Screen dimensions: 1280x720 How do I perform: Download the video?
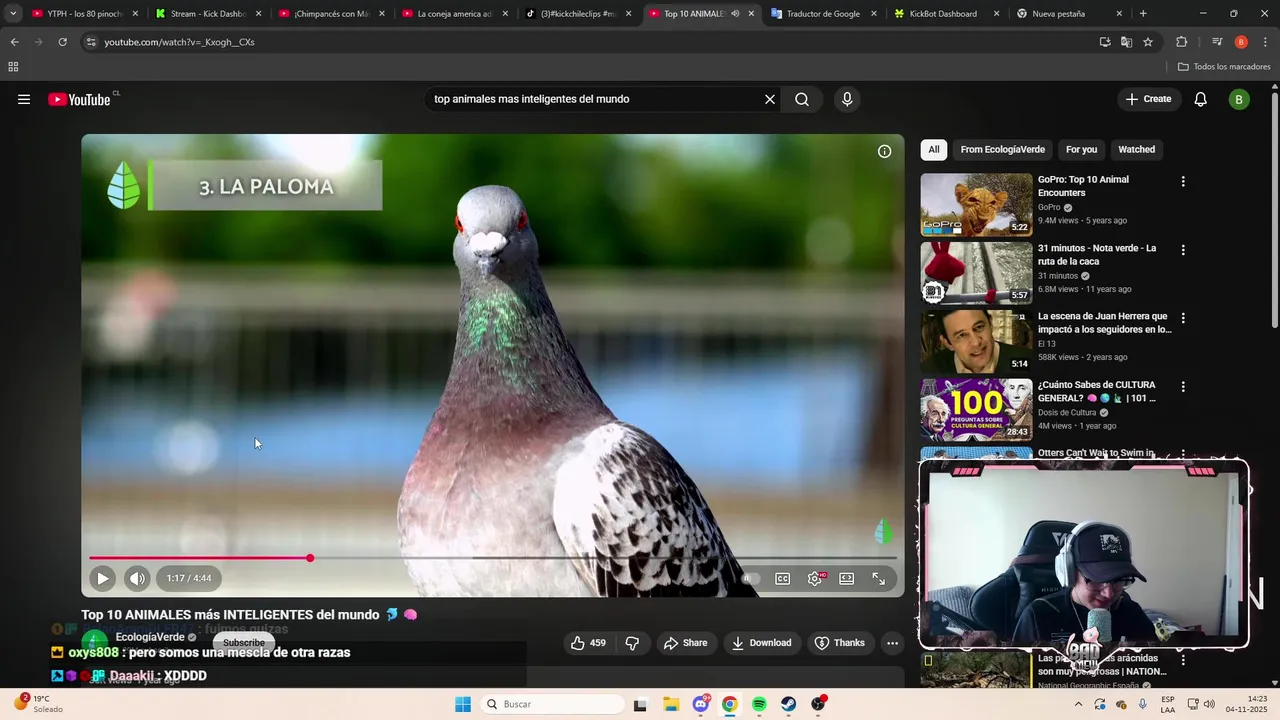tap(762, 643)
